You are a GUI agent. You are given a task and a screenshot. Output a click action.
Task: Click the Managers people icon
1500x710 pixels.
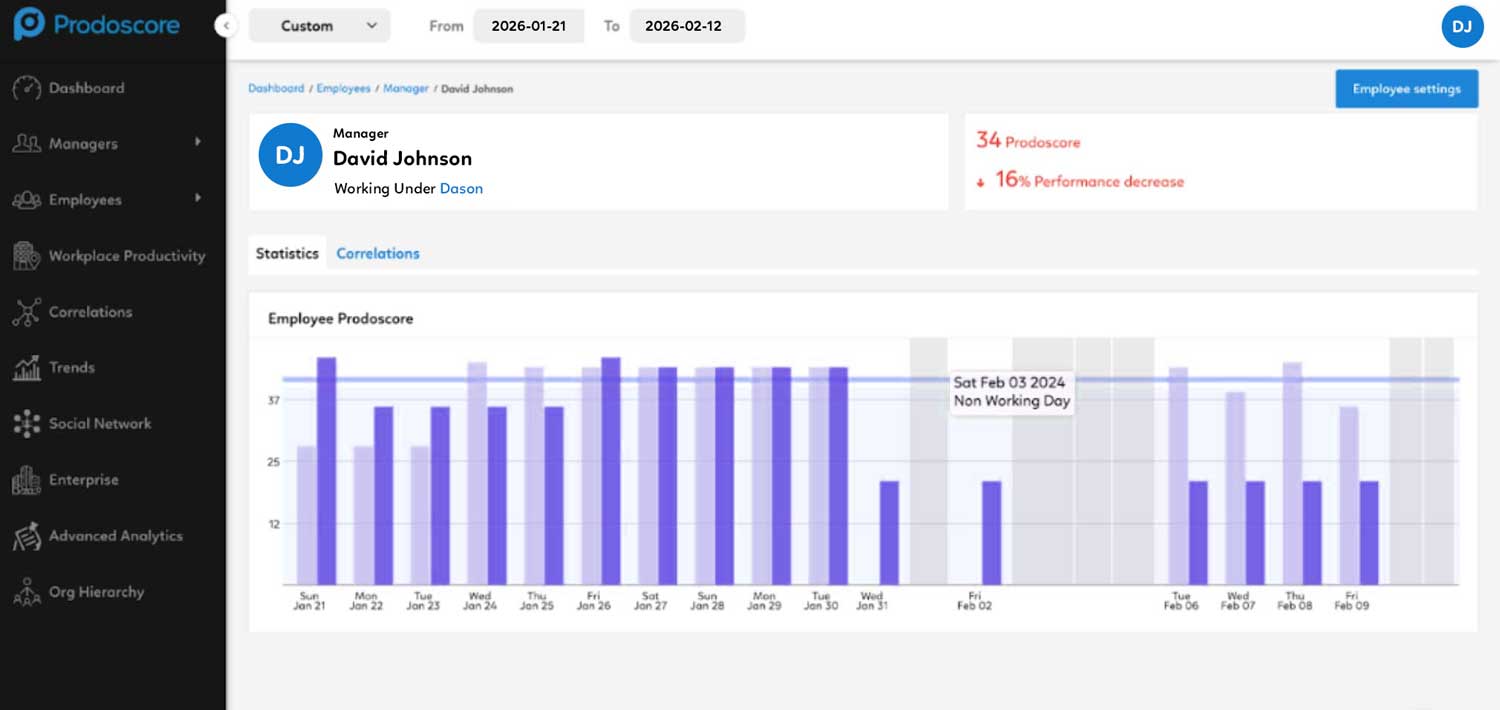pyautogui.click(x=27, y=144)
